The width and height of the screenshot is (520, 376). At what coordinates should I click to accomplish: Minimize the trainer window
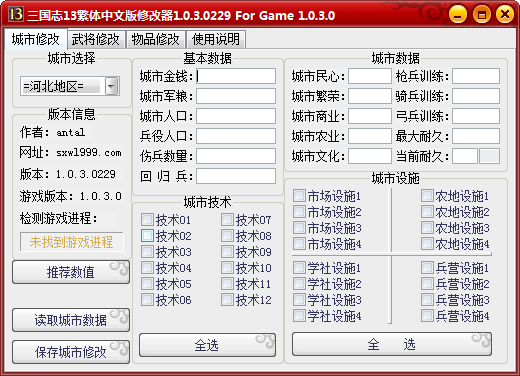click(458, 15)
